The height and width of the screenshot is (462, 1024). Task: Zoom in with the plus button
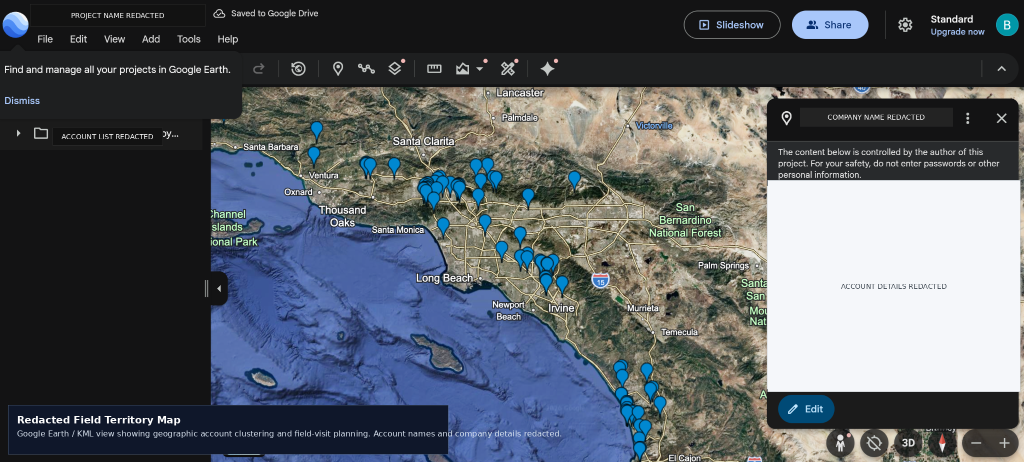(1004, 443)
